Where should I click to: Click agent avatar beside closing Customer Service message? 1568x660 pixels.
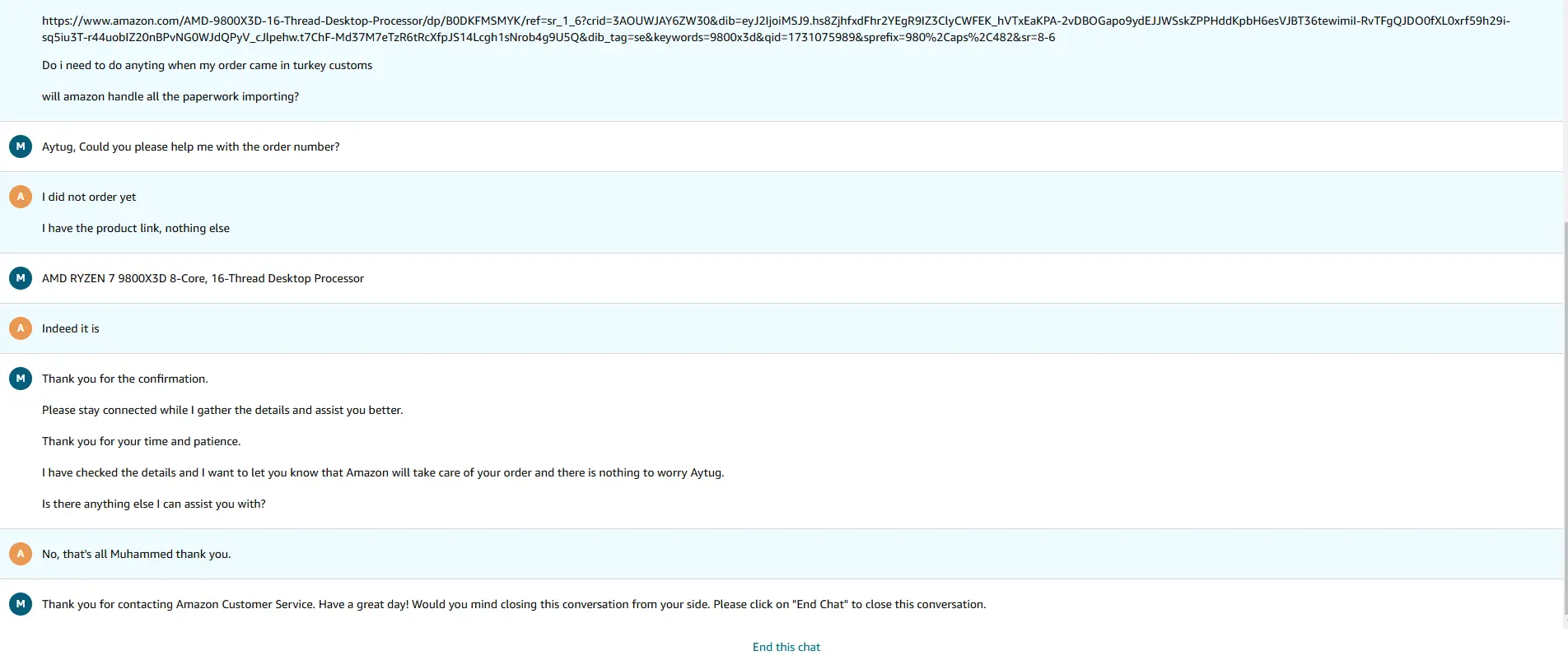click(x=21, y=604)
